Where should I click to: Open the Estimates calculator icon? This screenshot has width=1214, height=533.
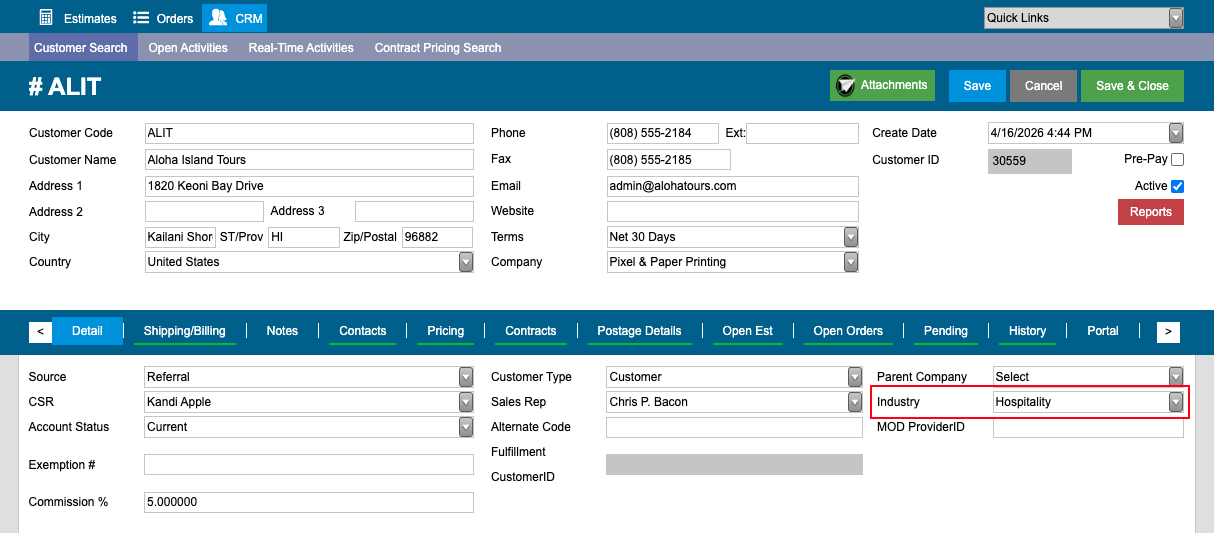point(46,18)
